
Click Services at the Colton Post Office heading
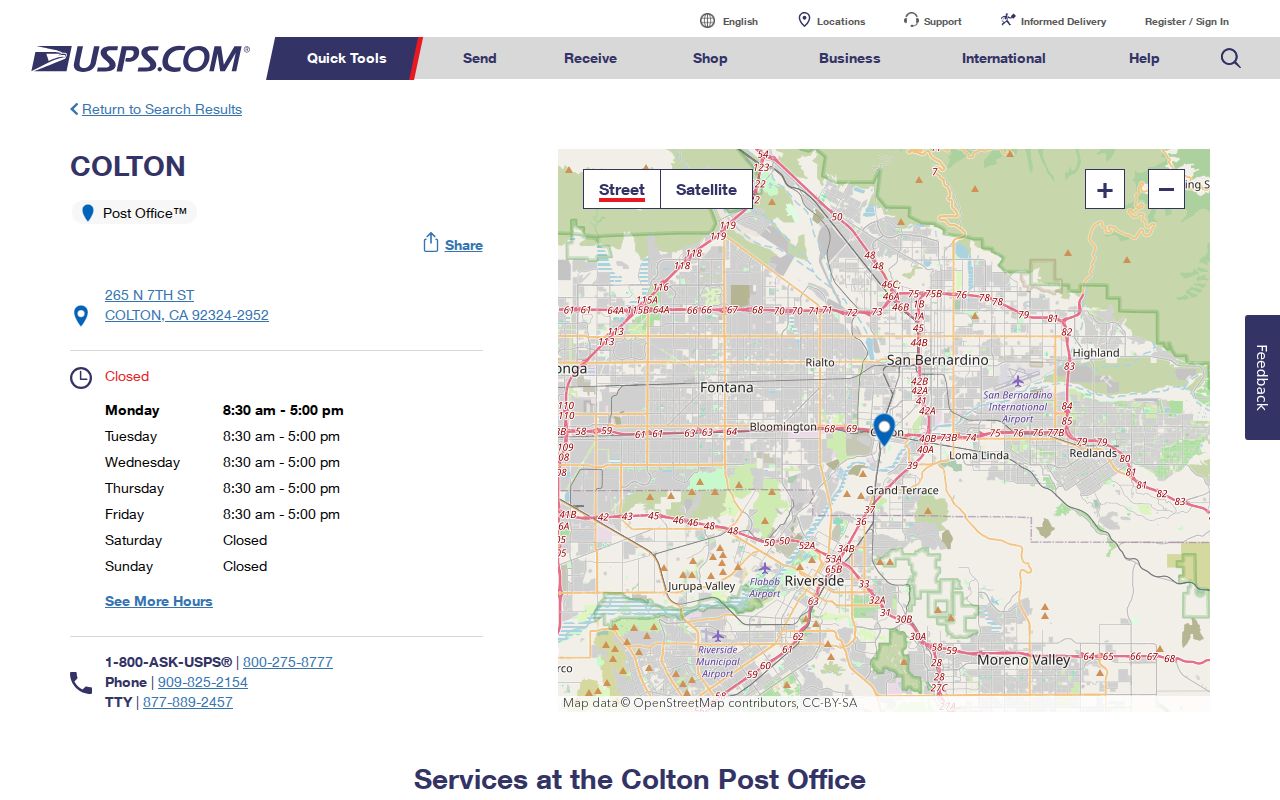coord(640,779)
